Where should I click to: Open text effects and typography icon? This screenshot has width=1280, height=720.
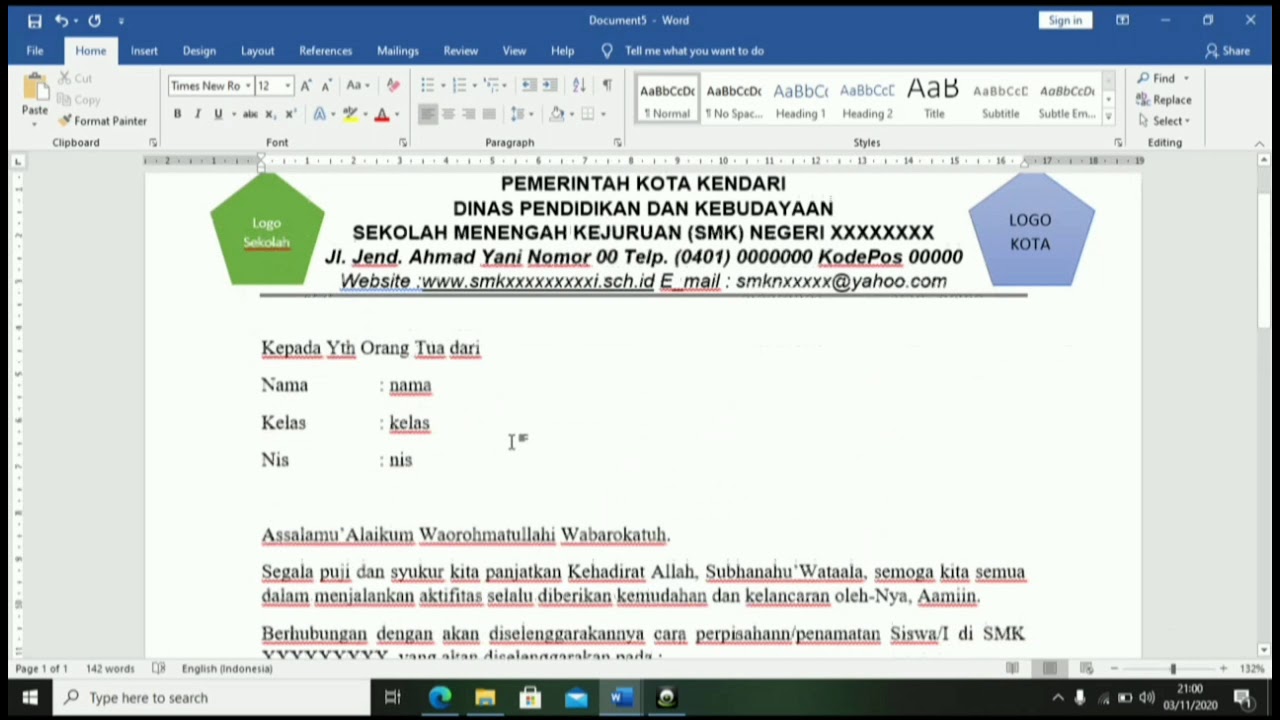click(320, 114)
